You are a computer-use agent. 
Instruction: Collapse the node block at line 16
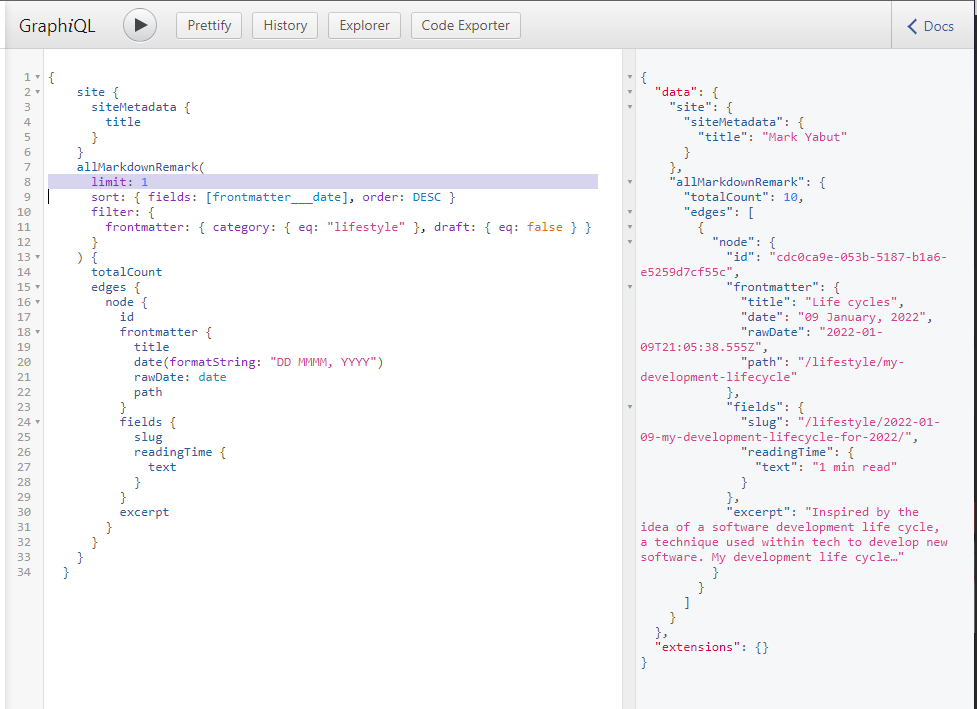coord(37,302)
